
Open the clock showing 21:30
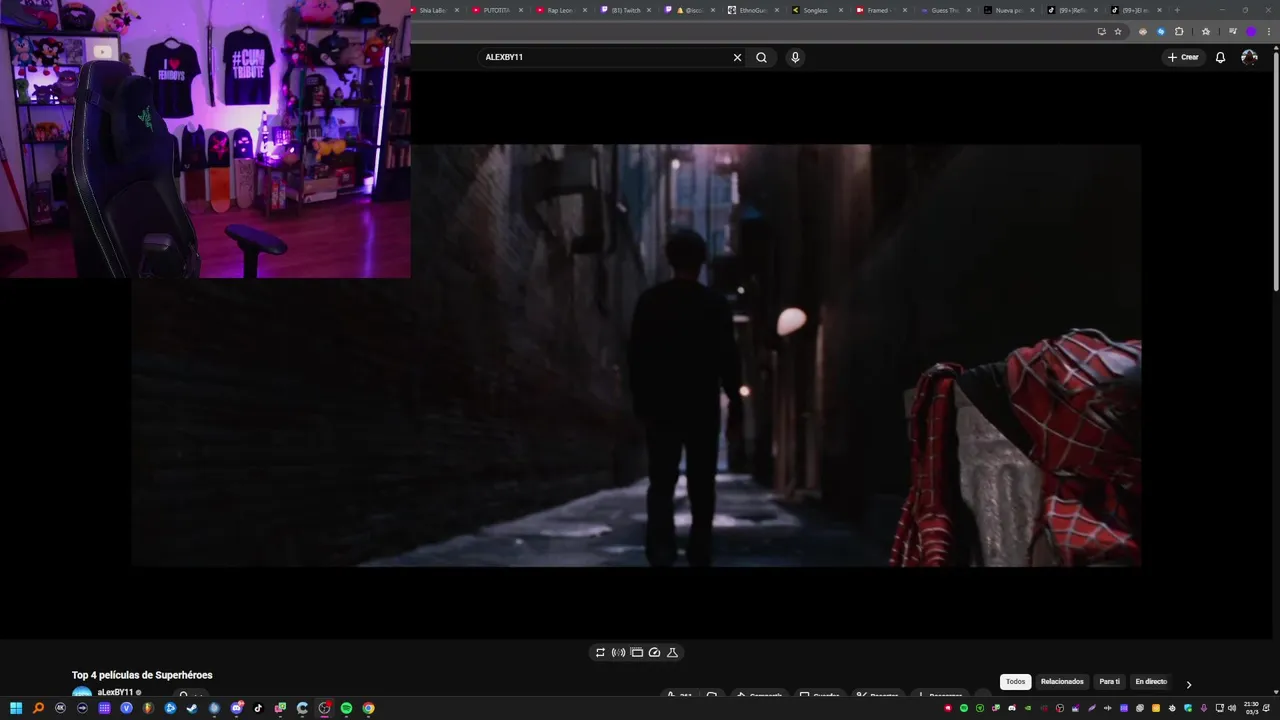click(1251, 708)
